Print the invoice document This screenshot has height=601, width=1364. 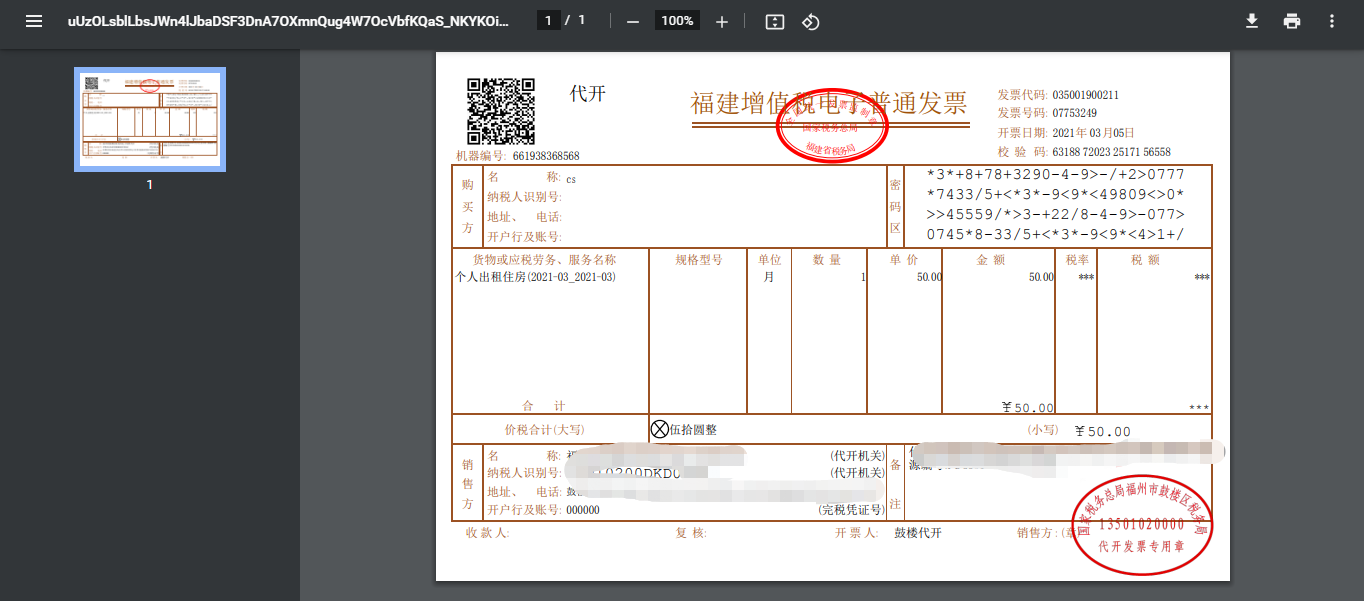tap(1291, 20)
